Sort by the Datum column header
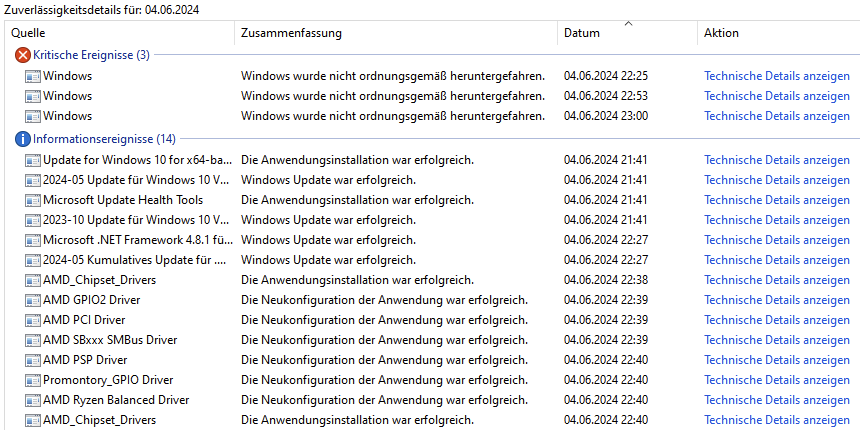860x430 pixels. (x=628, y=33)
